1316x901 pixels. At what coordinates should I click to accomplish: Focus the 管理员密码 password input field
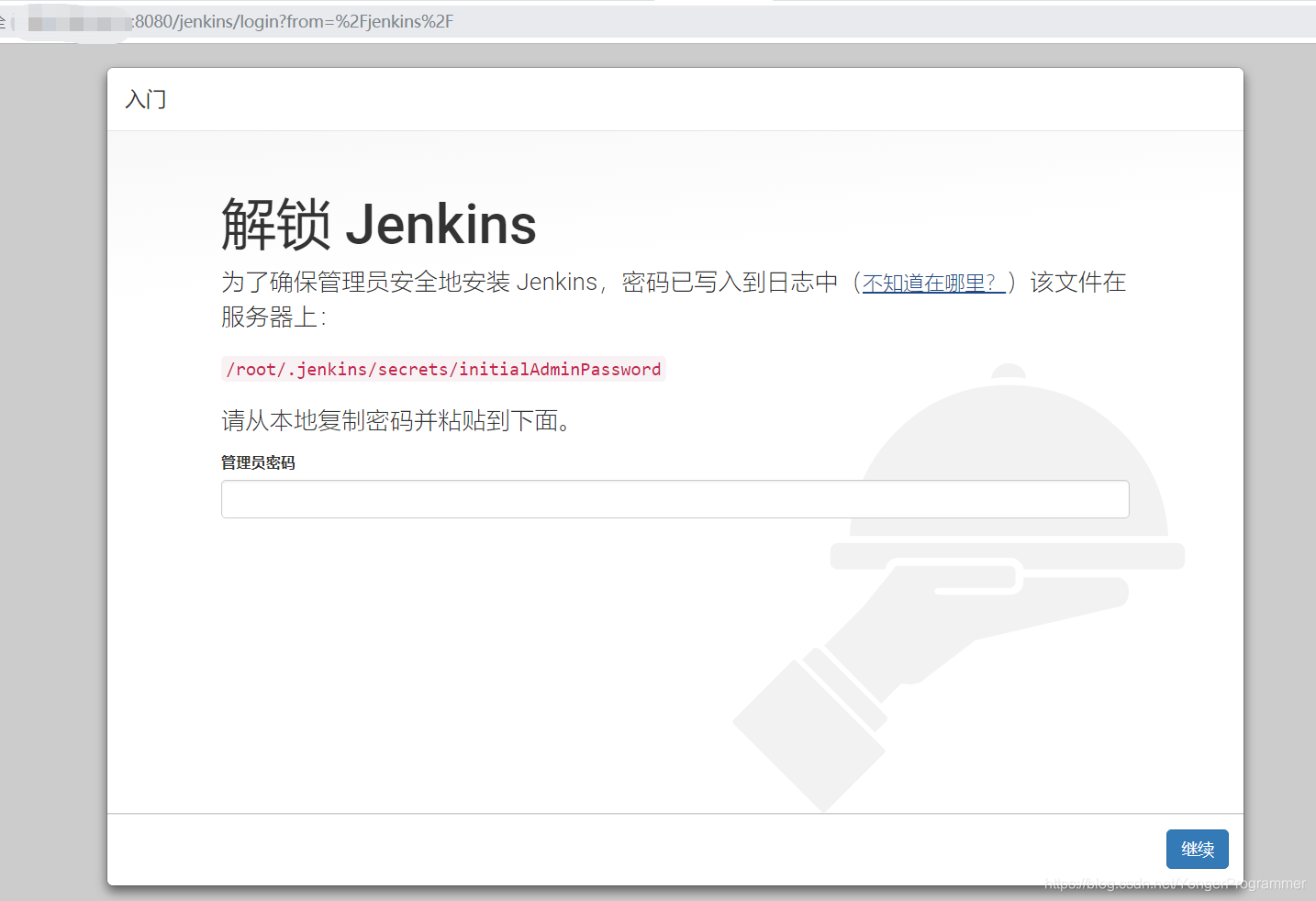675,499
